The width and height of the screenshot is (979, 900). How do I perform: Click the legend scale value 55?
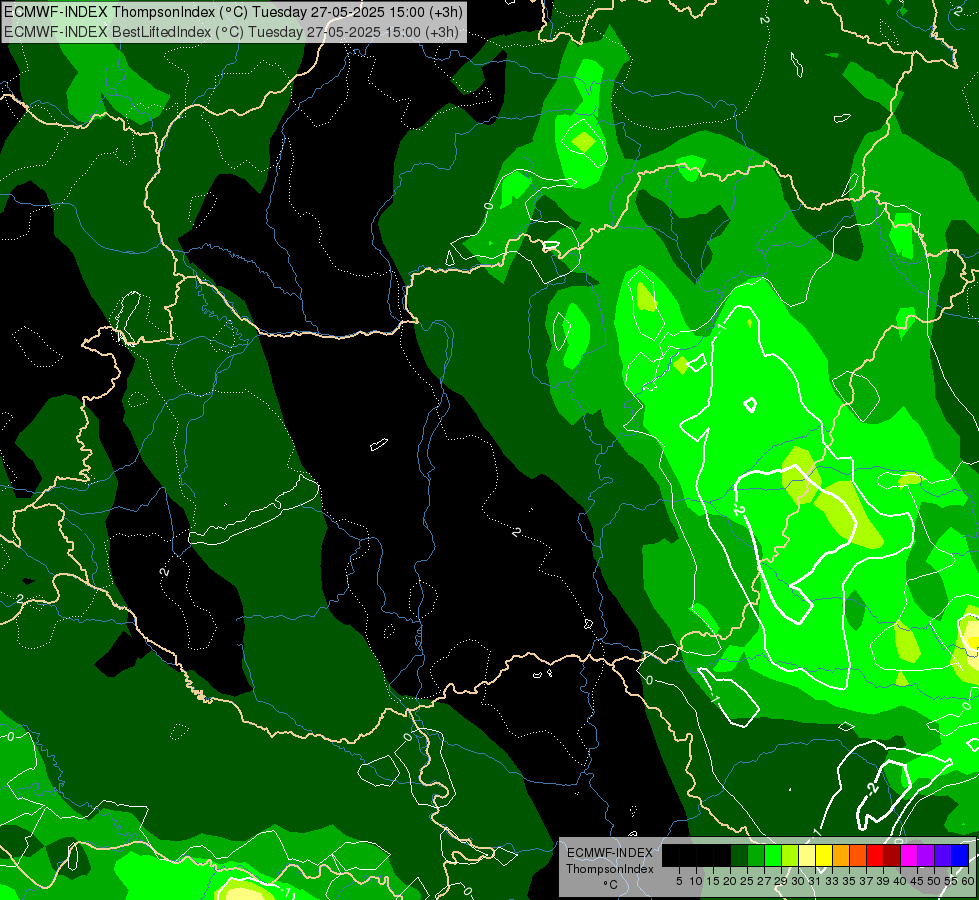tap(951, 881)
